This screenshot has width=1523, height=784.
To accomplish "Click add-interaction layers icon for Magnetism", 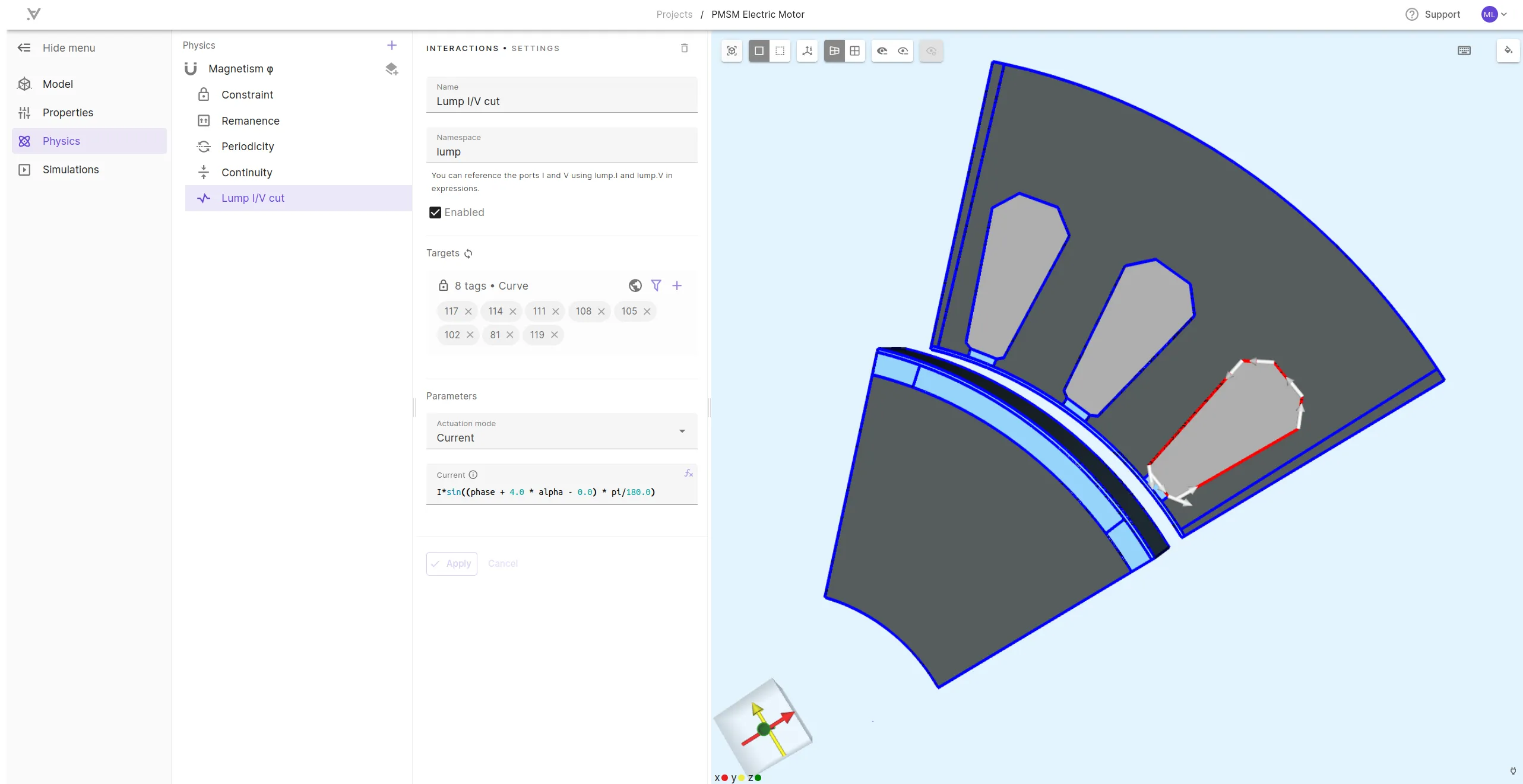I will [392, 69].
